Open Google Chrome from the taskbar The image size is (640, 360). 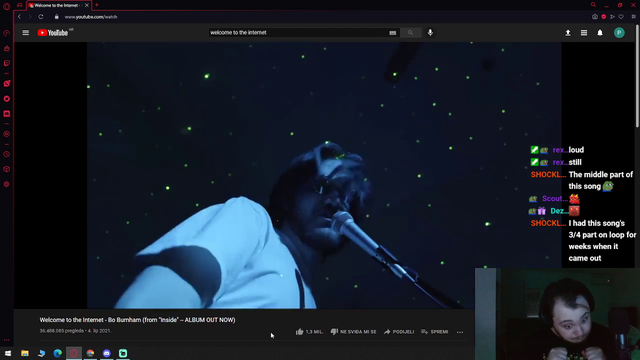90,353
